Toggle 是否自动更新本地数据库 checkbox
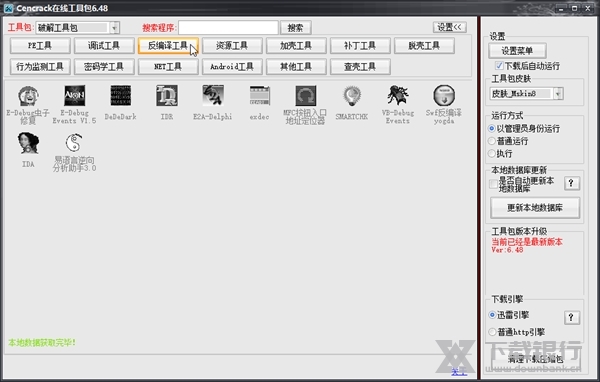The image size is (600, 382). 494,184
